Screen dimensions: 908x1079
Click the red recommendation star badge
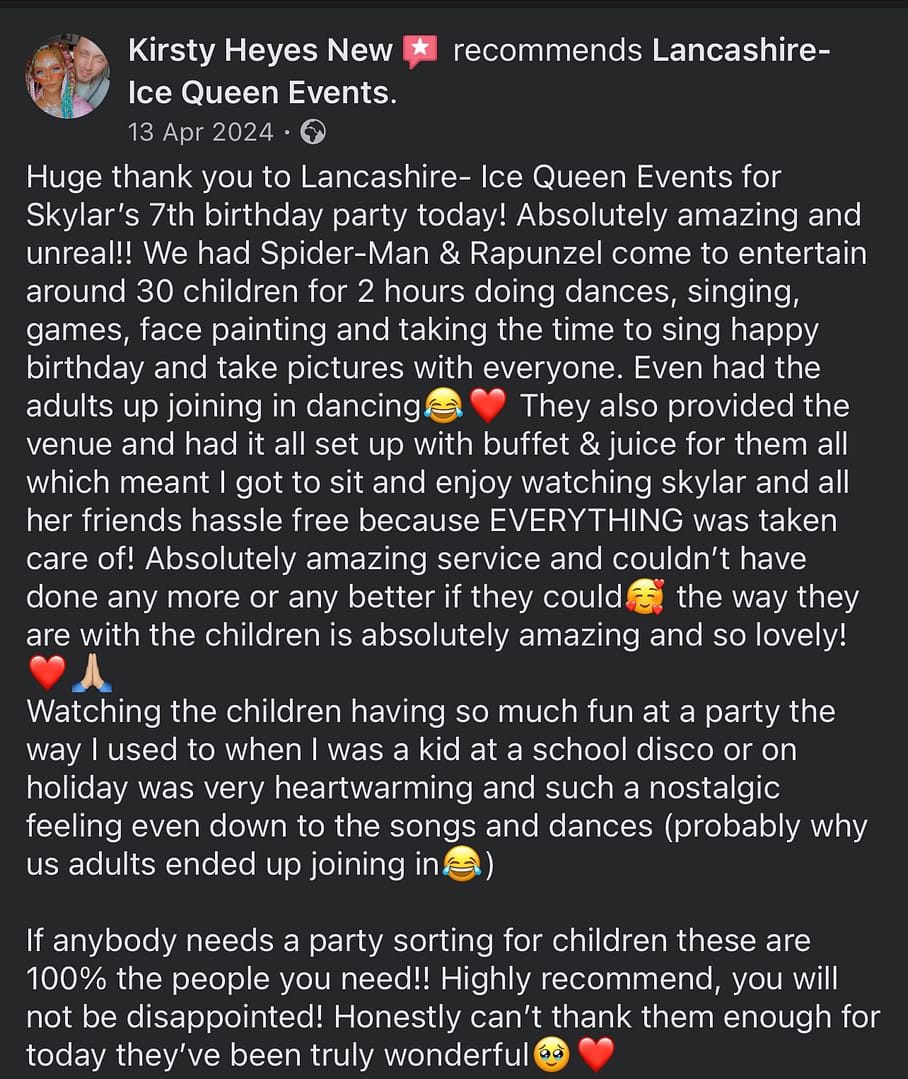coord(420,51)
